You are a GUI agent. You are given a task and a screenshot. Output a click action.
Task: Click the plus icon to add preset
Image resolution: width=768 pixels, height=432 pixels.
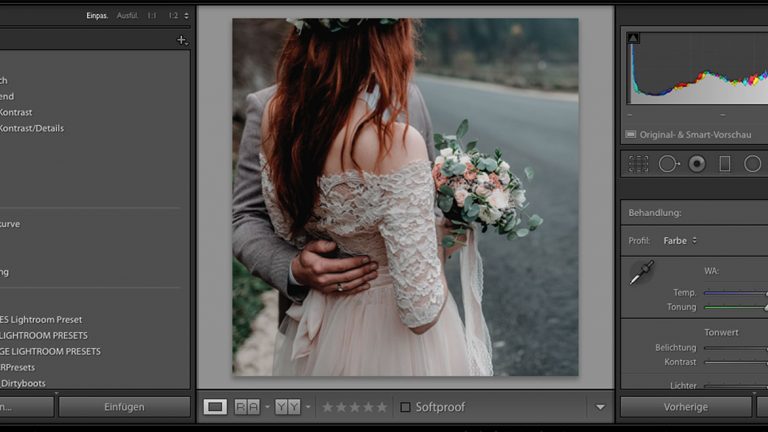tap(181, 40)
